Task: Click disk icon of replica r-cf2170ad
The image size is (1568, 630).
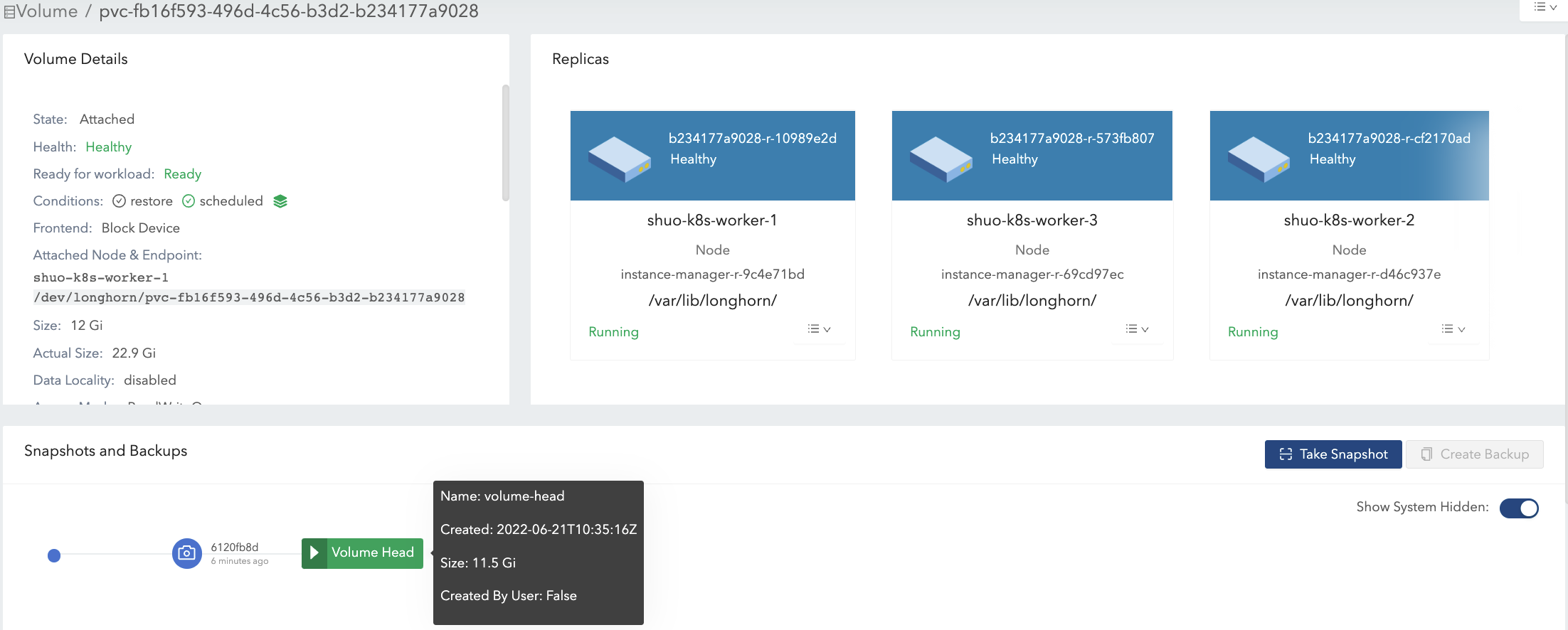Action: [1258, 159]
